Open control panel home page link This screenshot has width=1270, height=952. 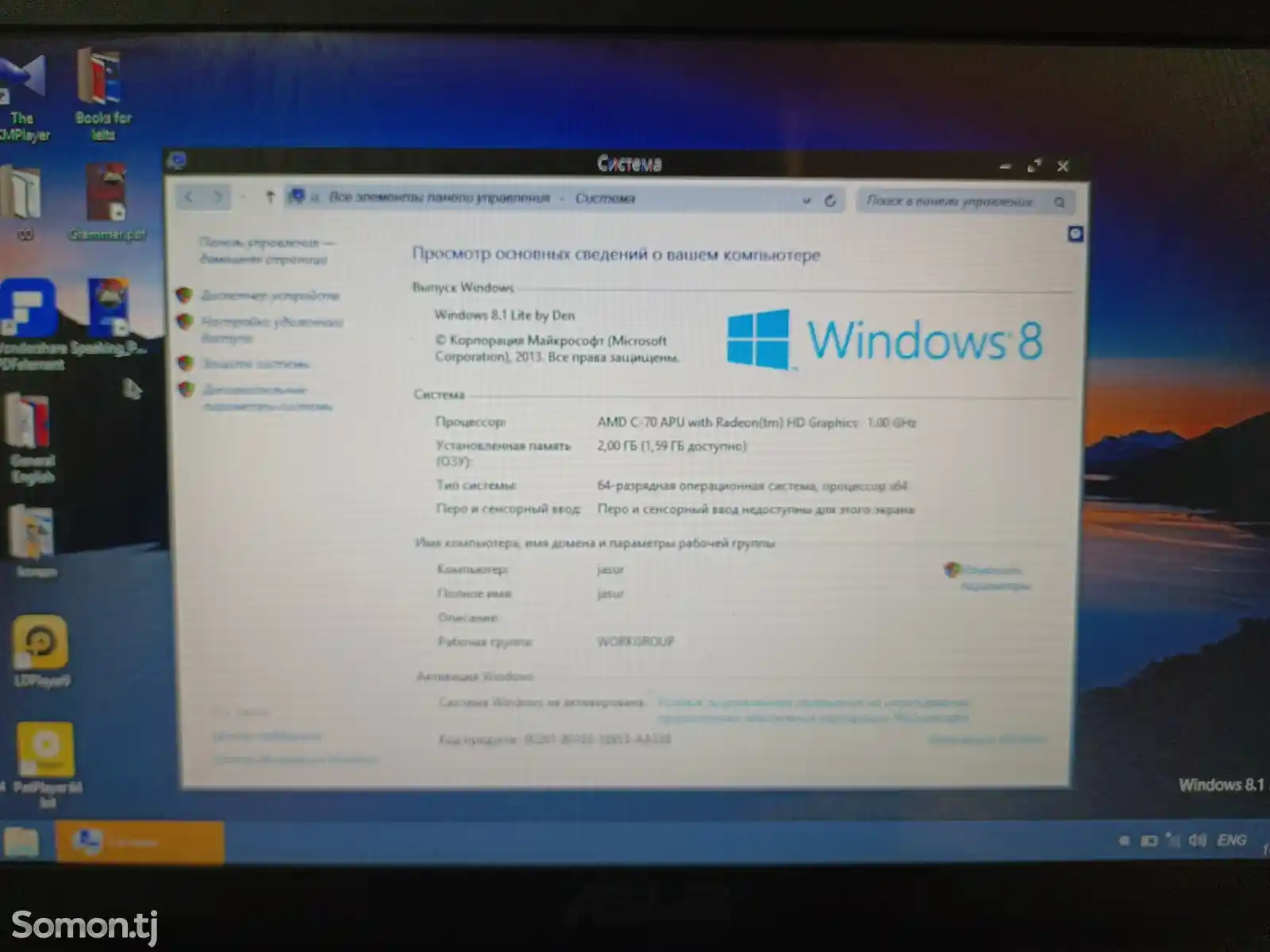(266, 251)
